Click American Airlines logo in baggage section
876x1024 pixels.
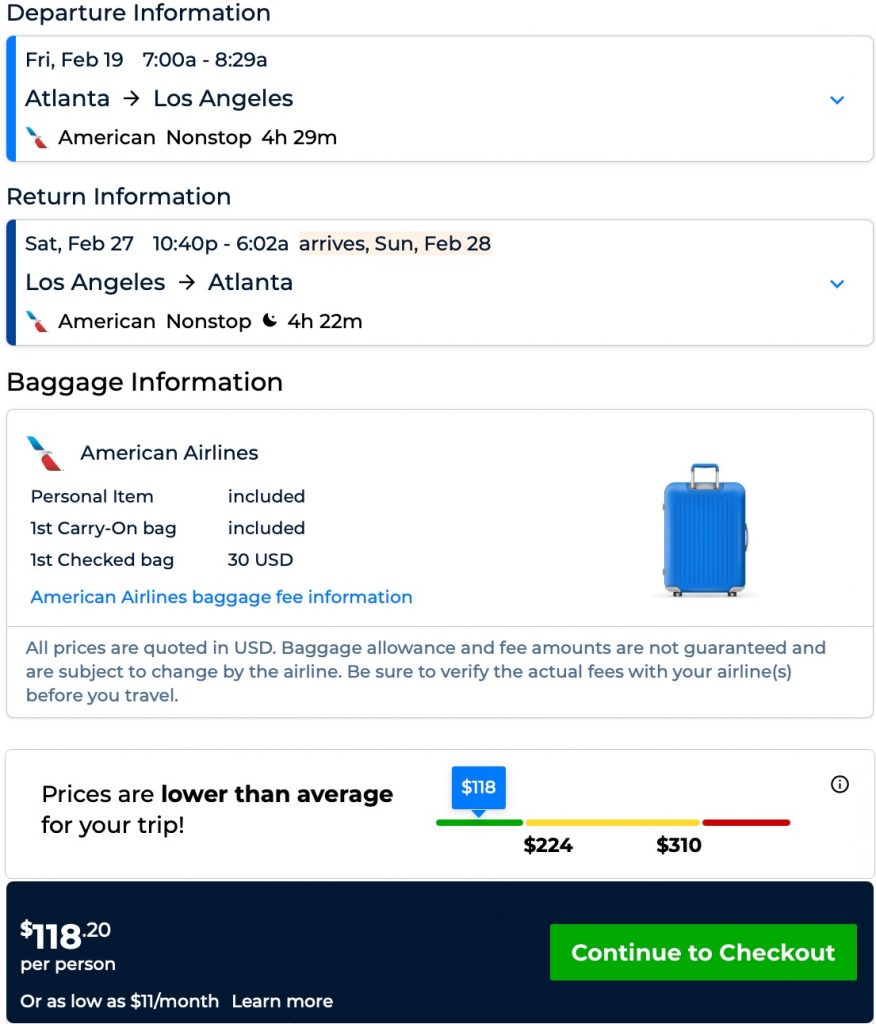click(45, 453)
